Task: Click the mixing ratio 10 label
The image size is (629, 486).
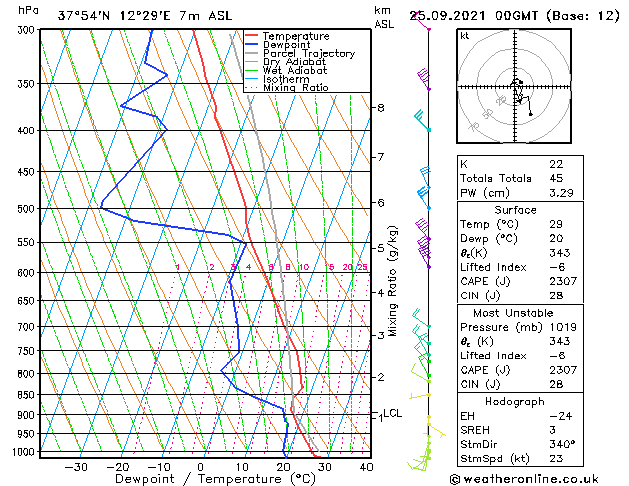Action: 304,267
